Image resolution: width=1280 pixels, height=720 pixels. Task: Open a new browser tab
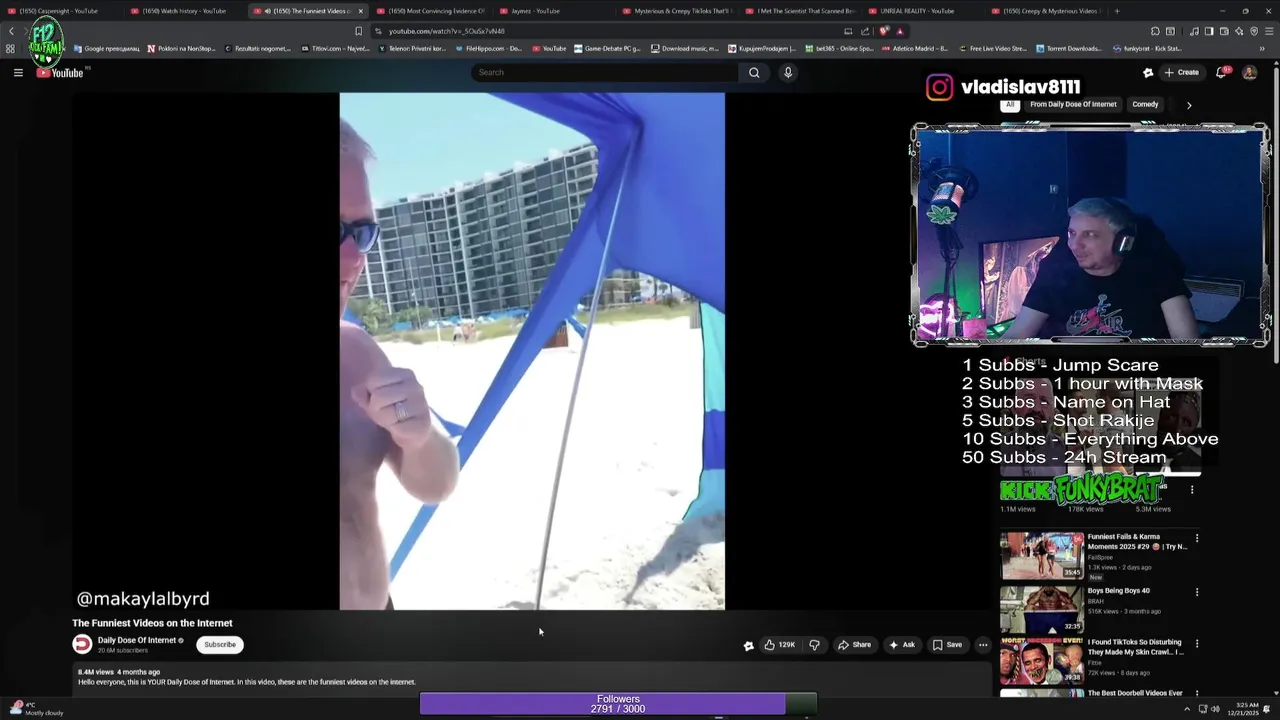[1117, 11]
